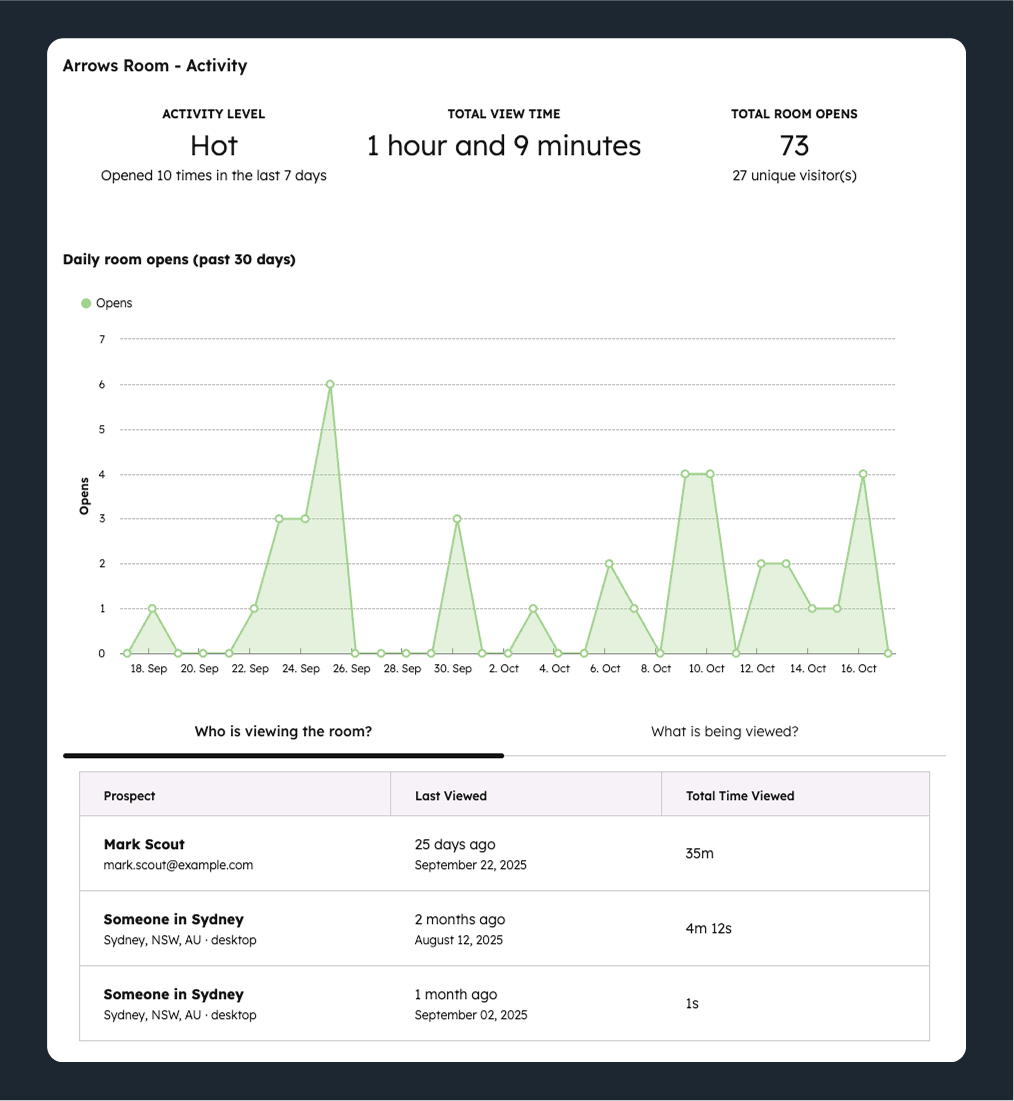Switch to What is being viewed tab
This screenshot has height=1101, width=1014.
[724, 731]
